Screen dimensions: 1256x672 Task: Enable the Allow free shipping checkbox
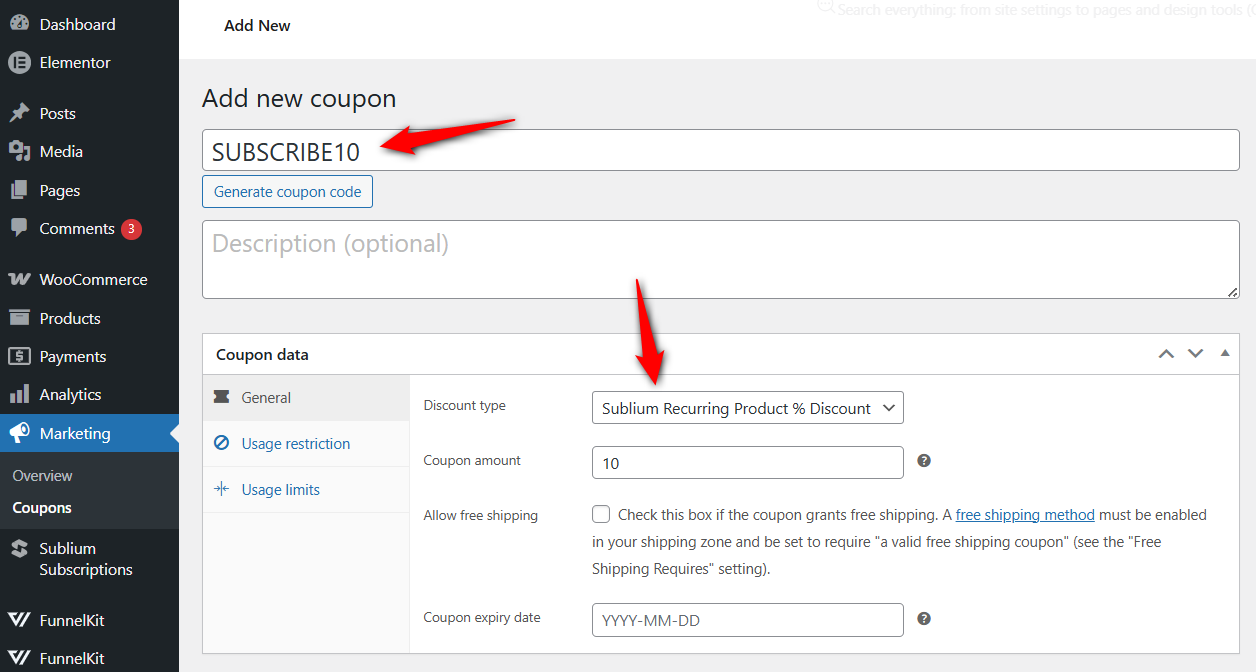tap(601, 515)
